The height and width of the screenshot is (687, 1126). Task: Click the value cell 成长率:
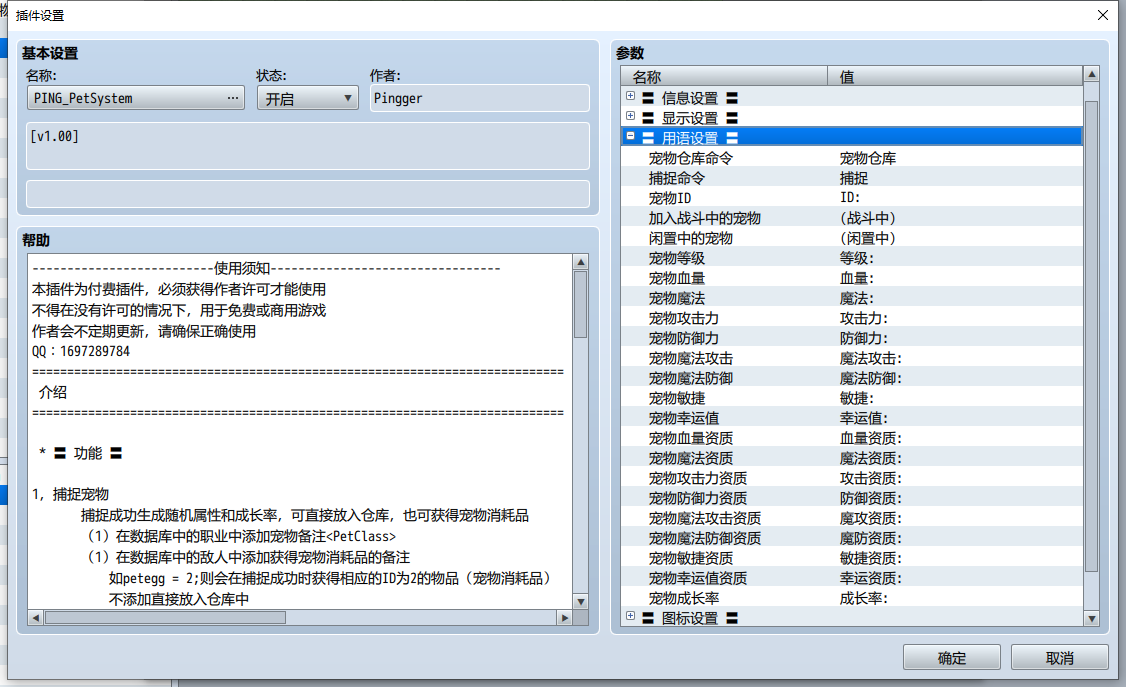pos(864,598)
